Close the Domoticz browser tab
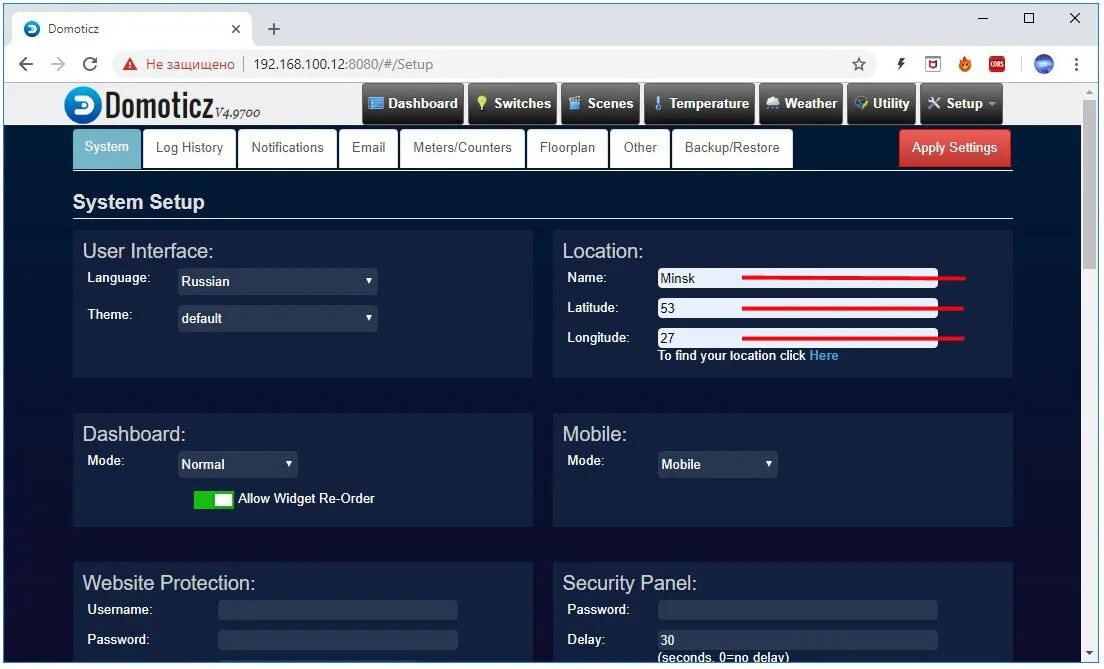The width and height of the screenshot is (1104, 669). [x=236, y=29]
